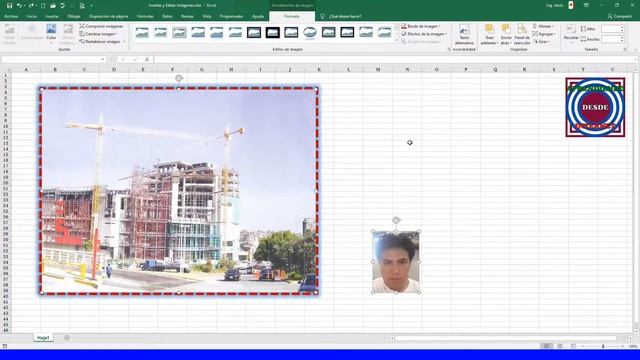Apply the thick black frame picture style
Screen dimensions: 640x360
(272, 32)
